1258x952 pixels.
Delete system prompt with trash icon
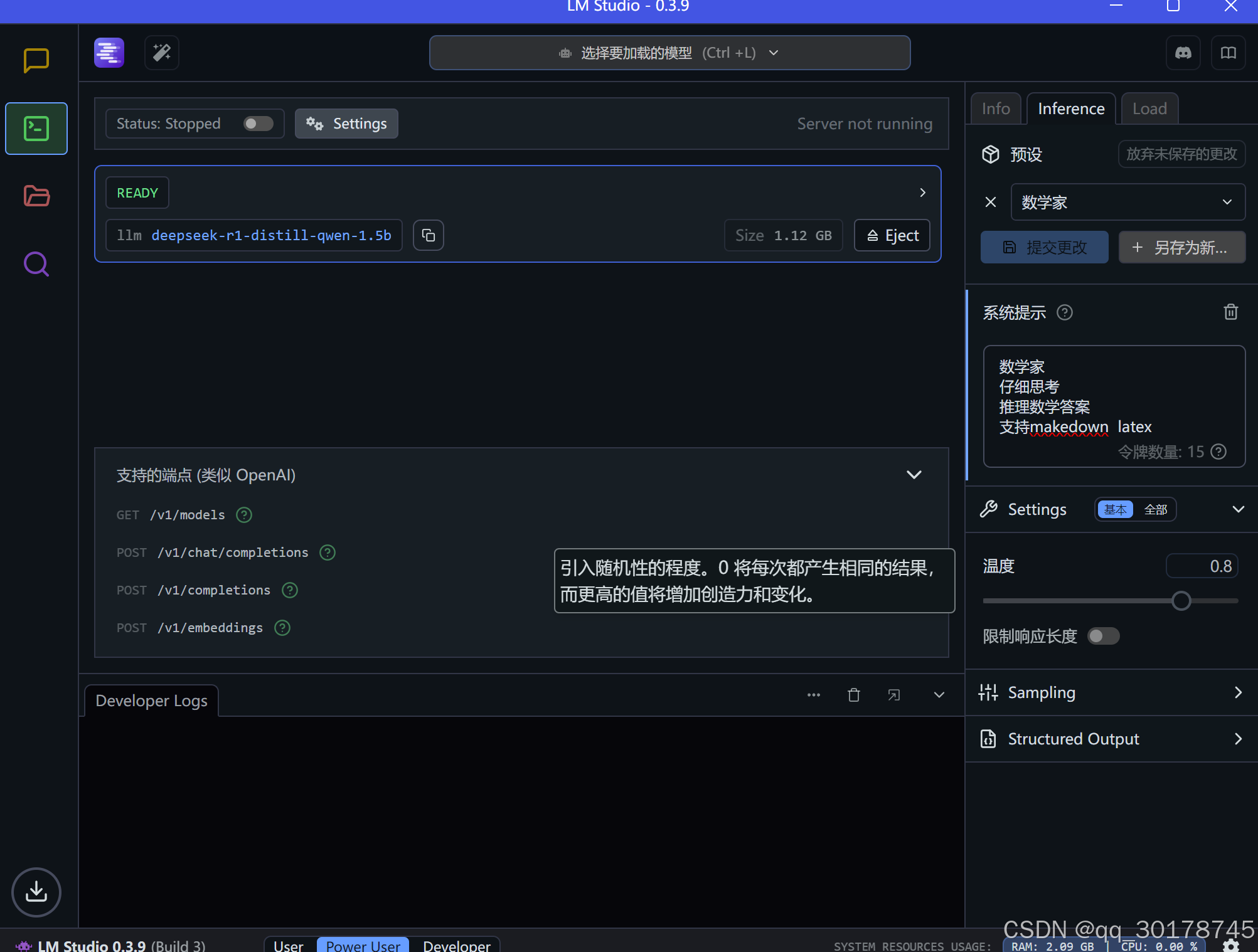pos(1230,312)
